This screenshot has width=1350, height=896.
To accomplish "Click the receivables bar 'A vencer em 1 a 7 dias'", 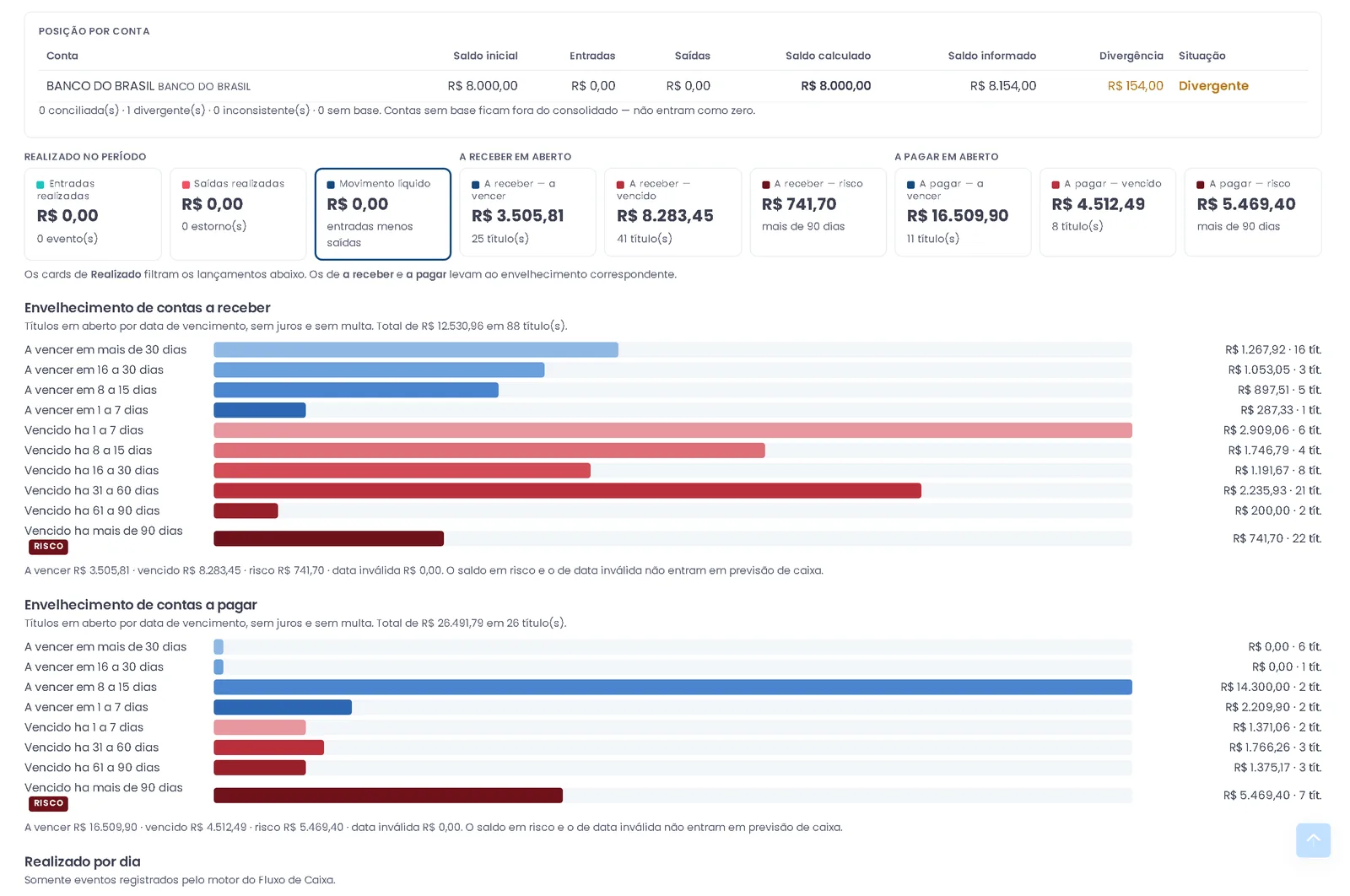I will tap(260, 410).
